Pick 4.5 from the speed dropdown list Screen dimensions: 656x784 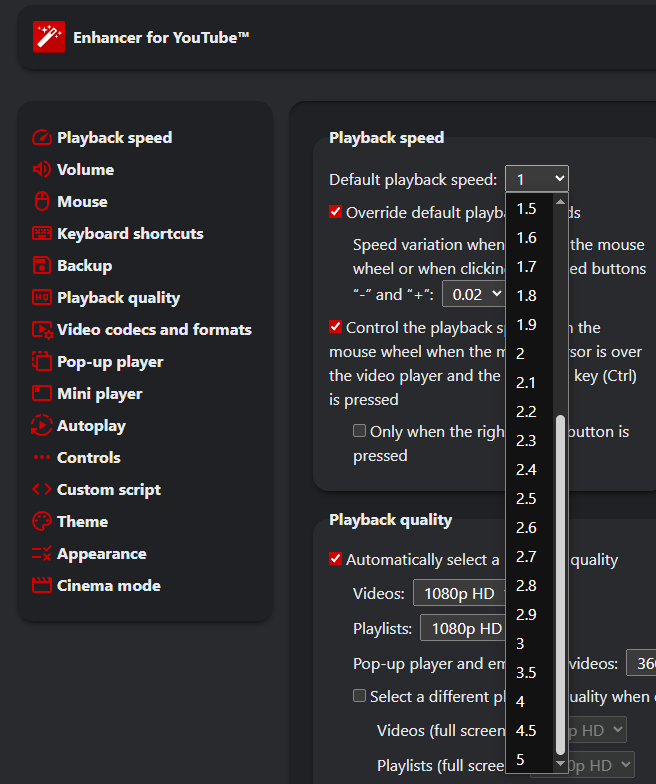[x=529, y=730]
